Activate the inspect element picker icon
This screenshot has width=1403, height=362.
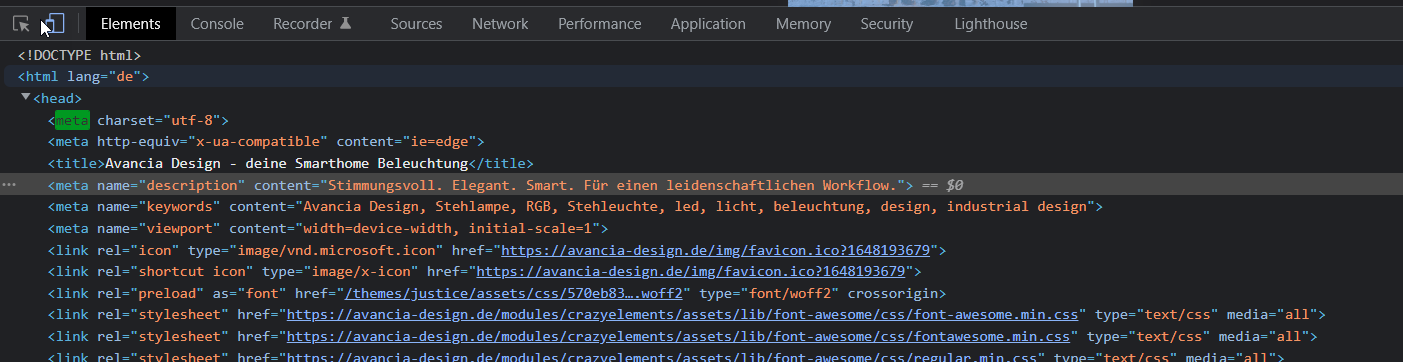click(22, 24)
